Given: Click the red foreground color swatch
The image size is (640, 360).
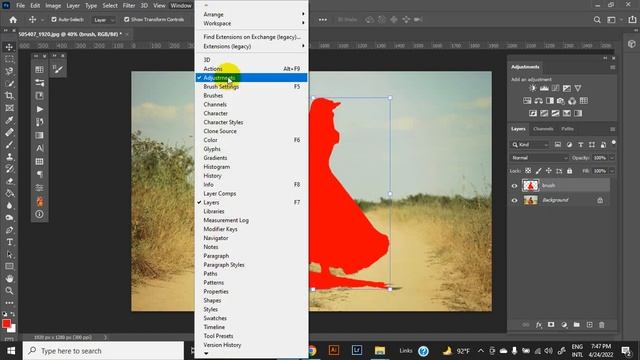Looking at the screenshot, I should coord(6,324).
